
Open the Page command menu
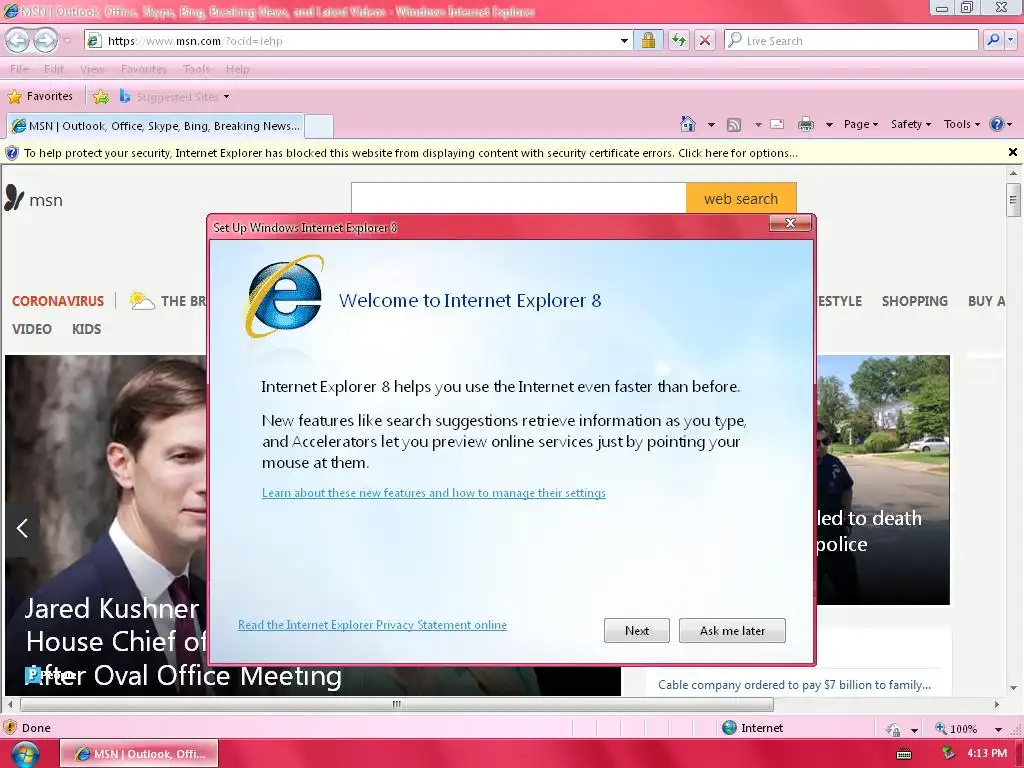pos(861,124)
